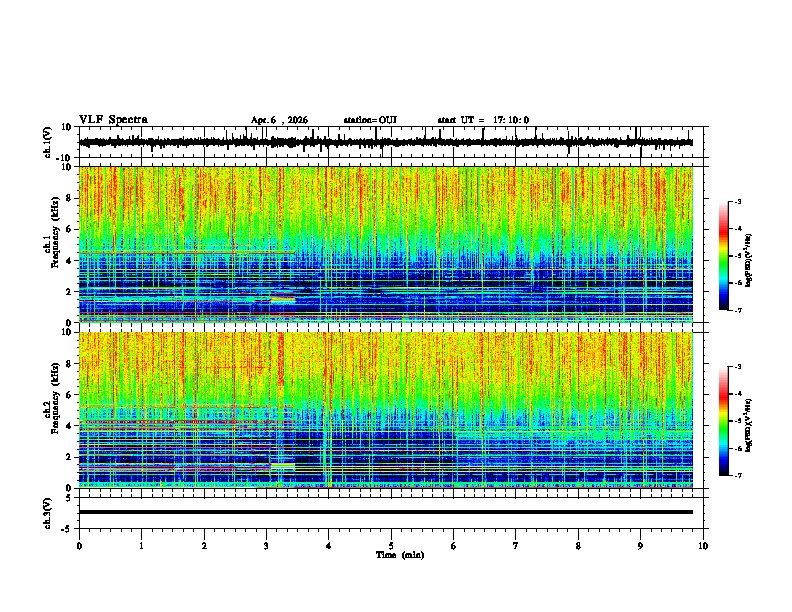Screen dimensions: 792x612
Task: Select the date text "Apr. 6 , 2026"
Action: click(279, 120)
